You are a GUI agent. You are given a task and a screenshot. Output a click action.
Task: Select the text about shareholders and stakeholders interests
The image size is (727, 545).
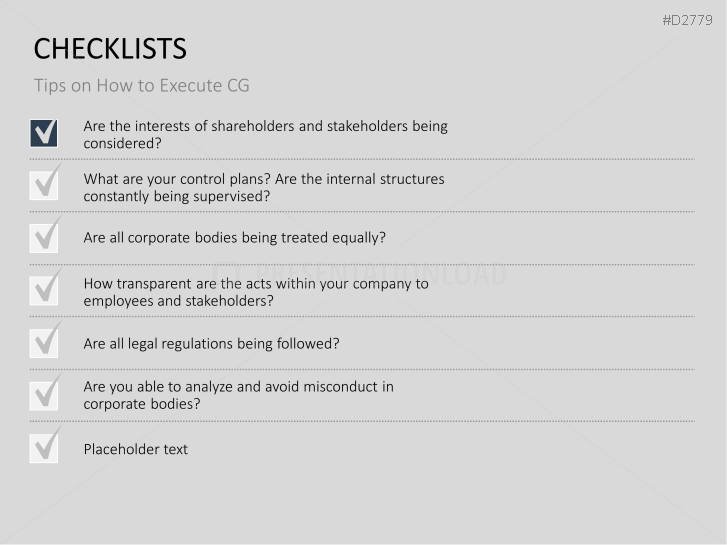(x=266, y=135)
